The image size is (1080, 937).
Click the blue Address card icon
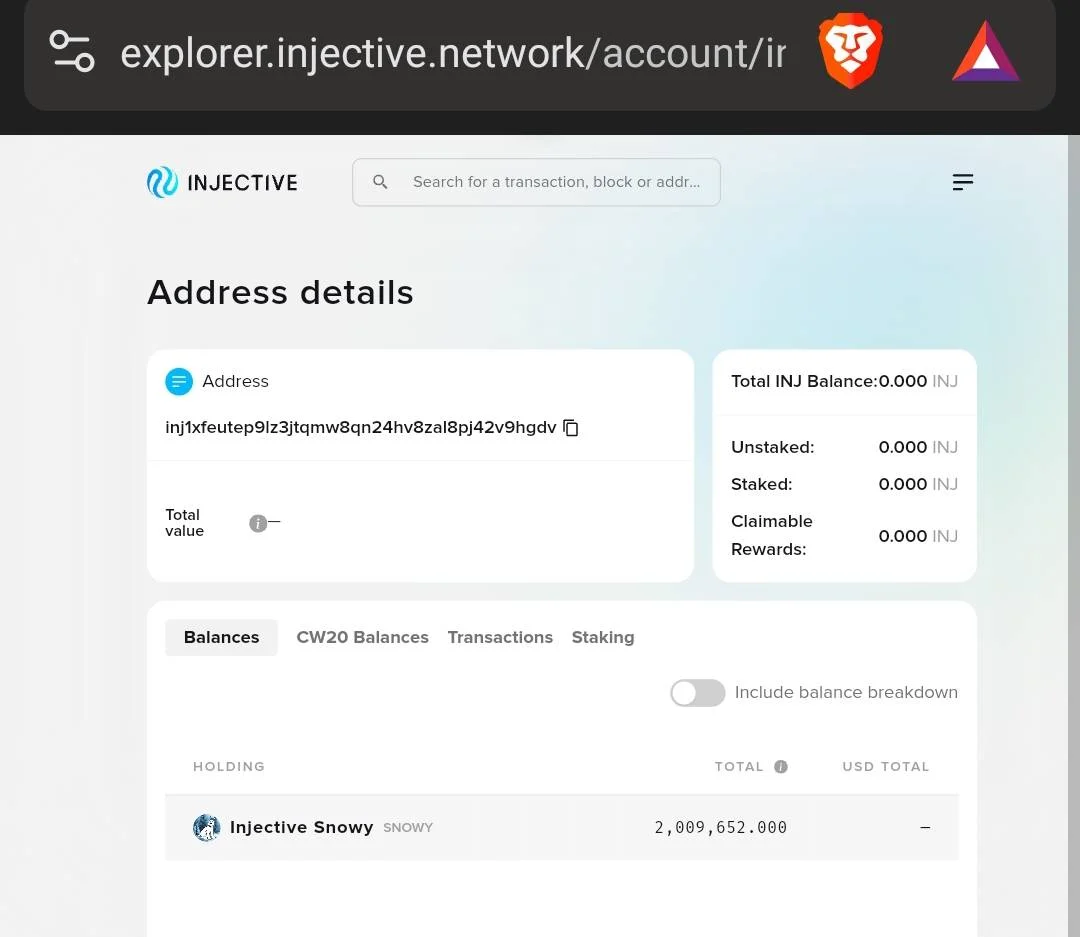179,382
